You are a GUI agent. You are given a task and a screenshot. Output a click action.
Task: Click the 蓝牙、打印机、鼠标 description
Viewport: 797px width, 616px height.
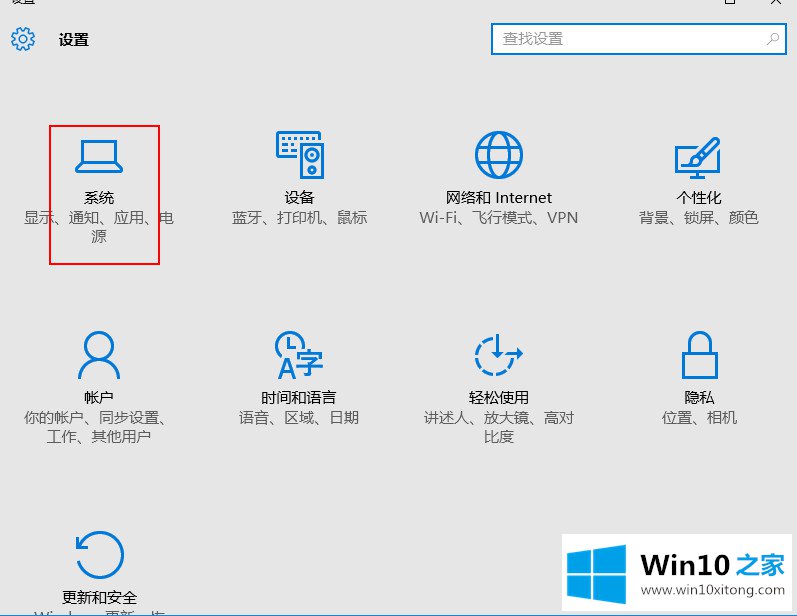pos(299,218)
